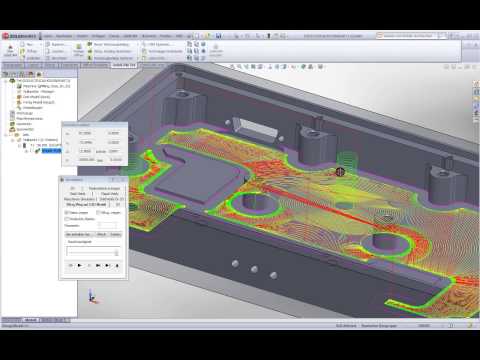
Task: Click the middle green toolpath icon in the ribbon
Action: (x=90, y=51)
